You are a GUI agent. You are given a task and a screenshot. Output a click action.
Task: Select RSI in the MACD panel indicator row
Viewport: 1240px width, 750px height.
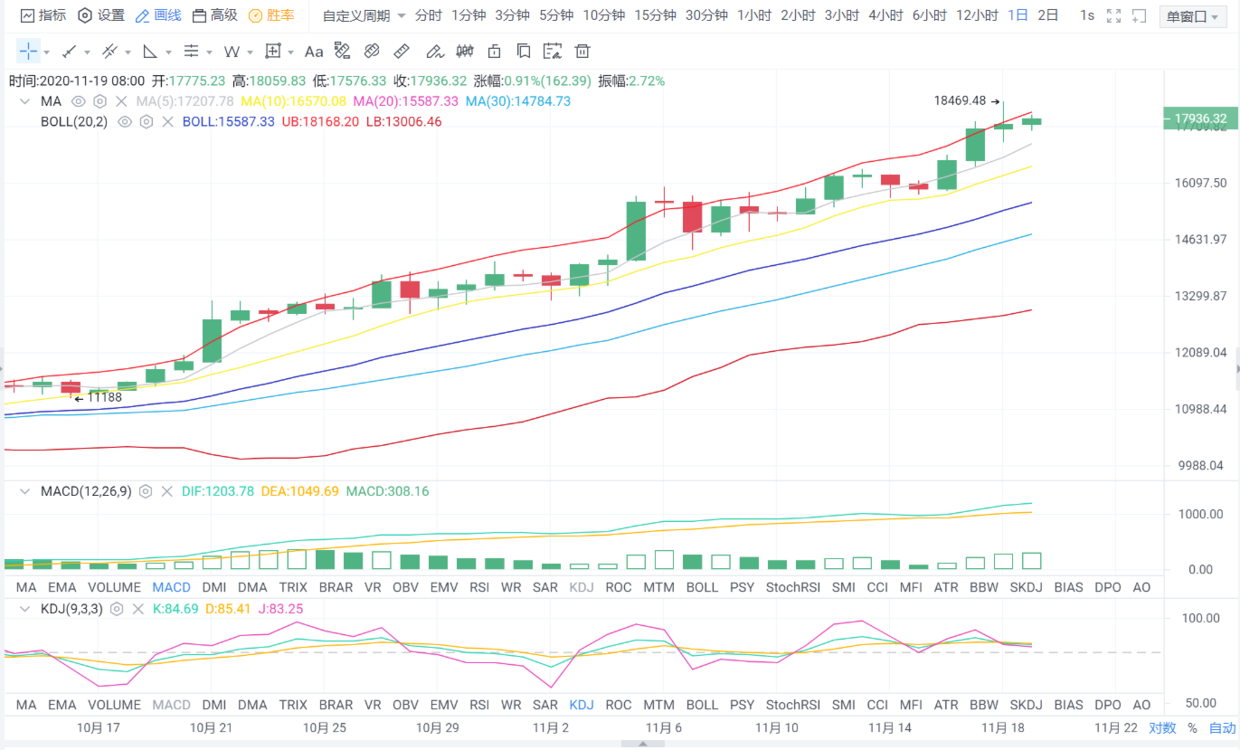(x=479, y=587)
